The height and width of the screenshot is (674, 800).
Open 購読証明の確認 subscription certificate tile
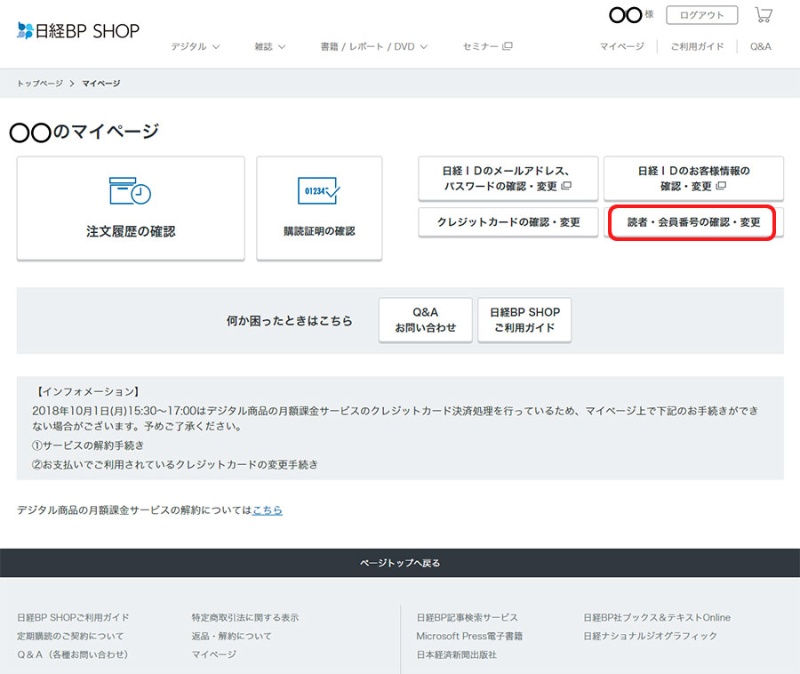(319, 208)
